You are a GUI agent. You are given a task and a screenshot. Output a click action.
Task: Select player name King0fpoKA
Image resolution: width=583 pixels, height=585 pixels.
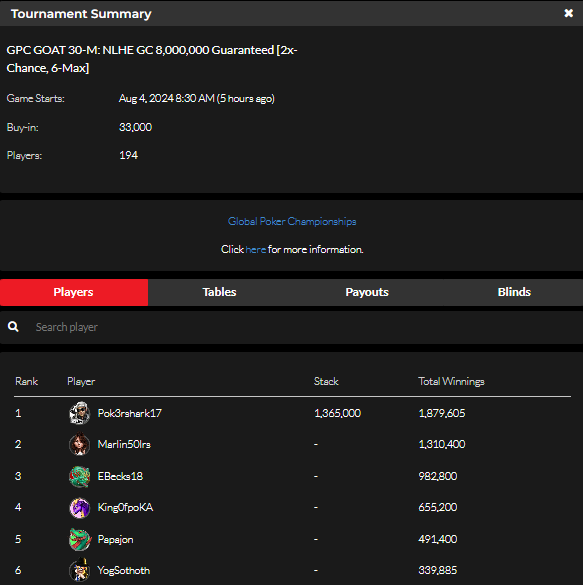125,507
